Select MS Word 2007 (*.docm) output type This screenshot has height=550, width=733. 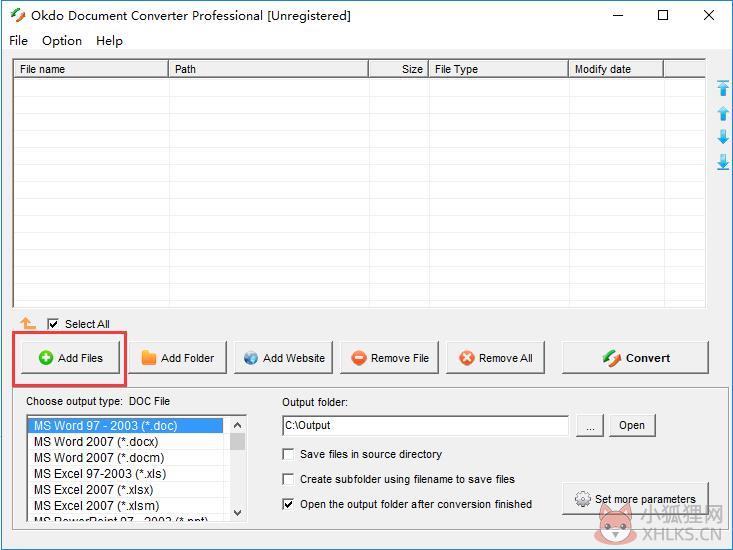coord(125,457)
